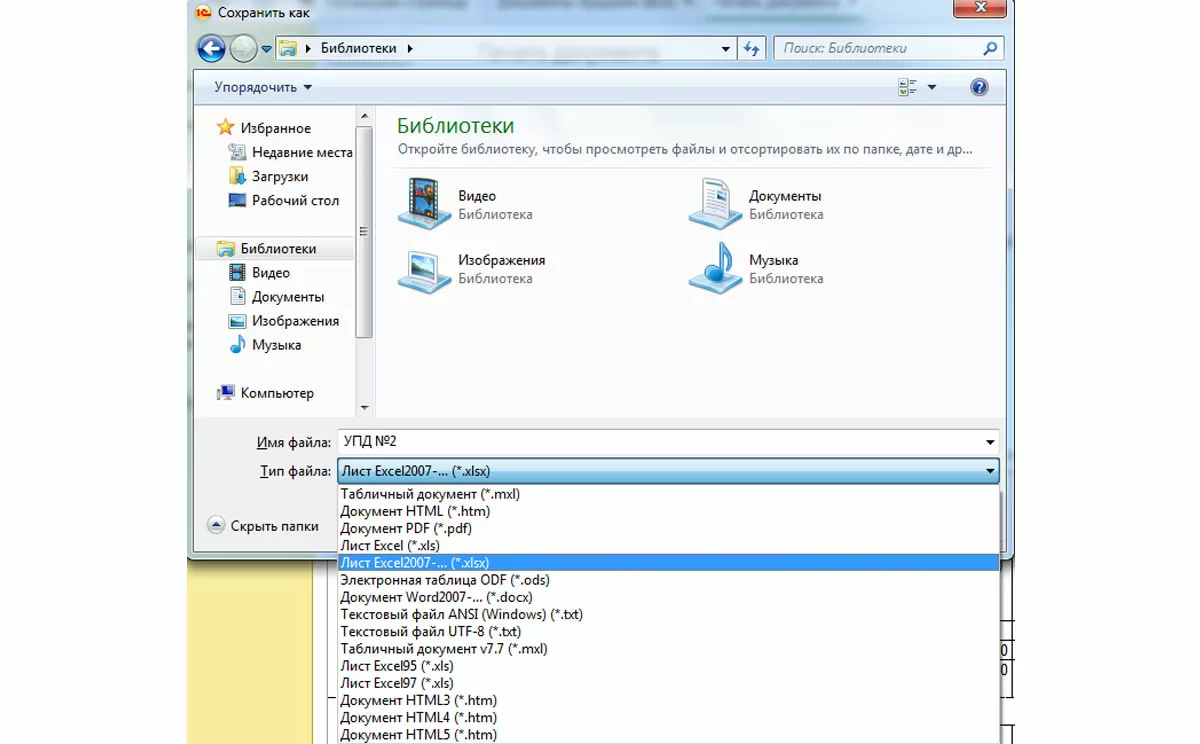Open the Имя файла dropdown arrow

click(x=990, y=441)
